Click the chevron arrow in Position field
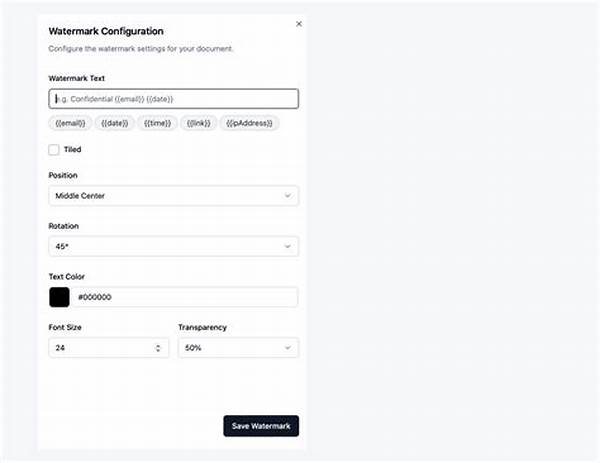 point(287,196)
